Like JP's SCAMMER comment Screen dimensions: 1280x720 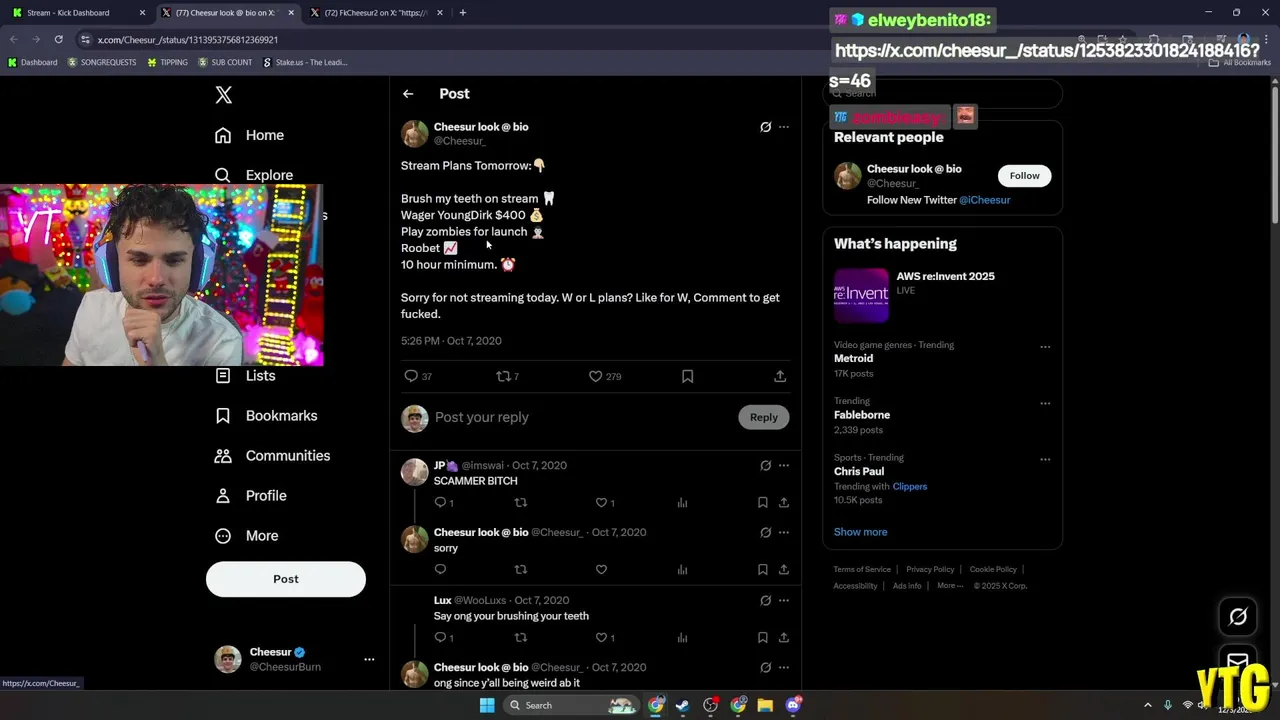601,503
